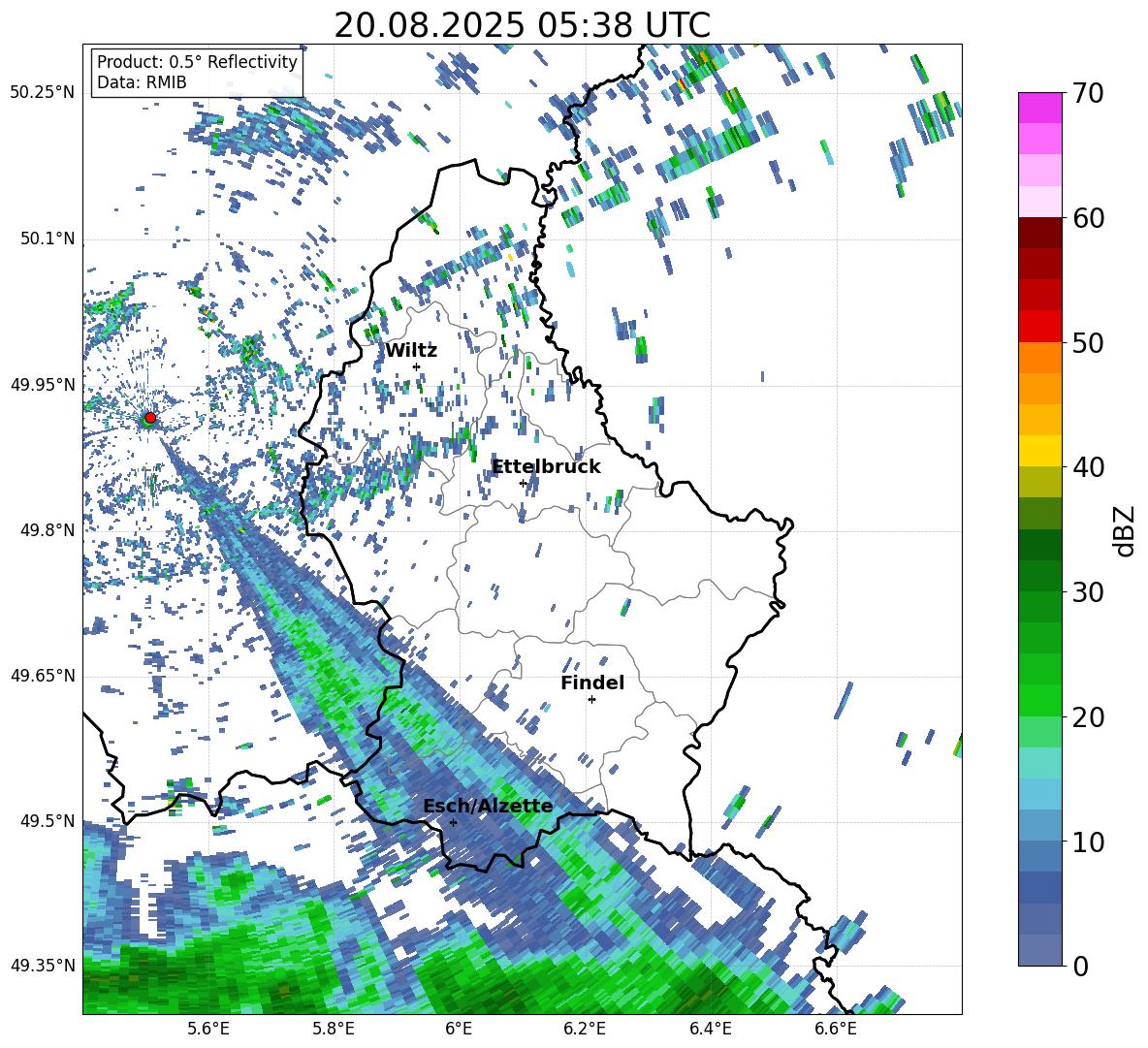1148x1048 pixels.
Task: Click the colorbar tick value 10
Action: pyautogui.click(x=1088, y=842)
